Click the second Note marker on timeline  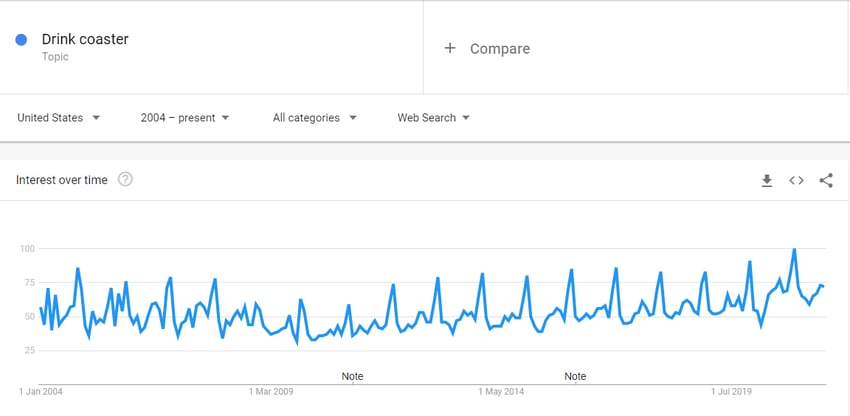click(x=575, y=376)
